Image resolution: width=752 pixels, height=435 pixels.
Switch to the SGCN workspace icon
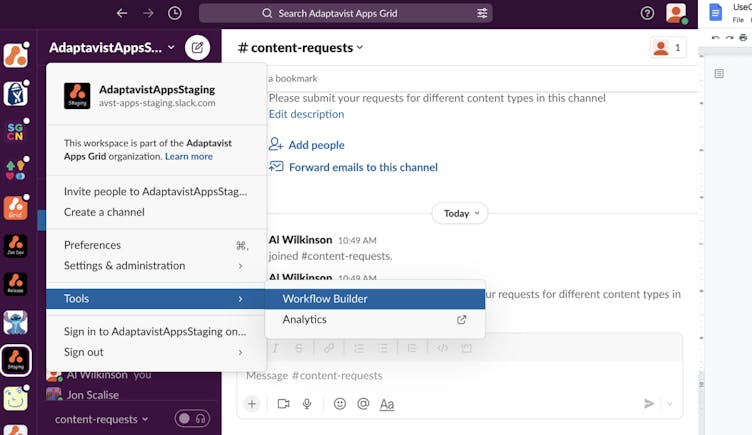15,131
